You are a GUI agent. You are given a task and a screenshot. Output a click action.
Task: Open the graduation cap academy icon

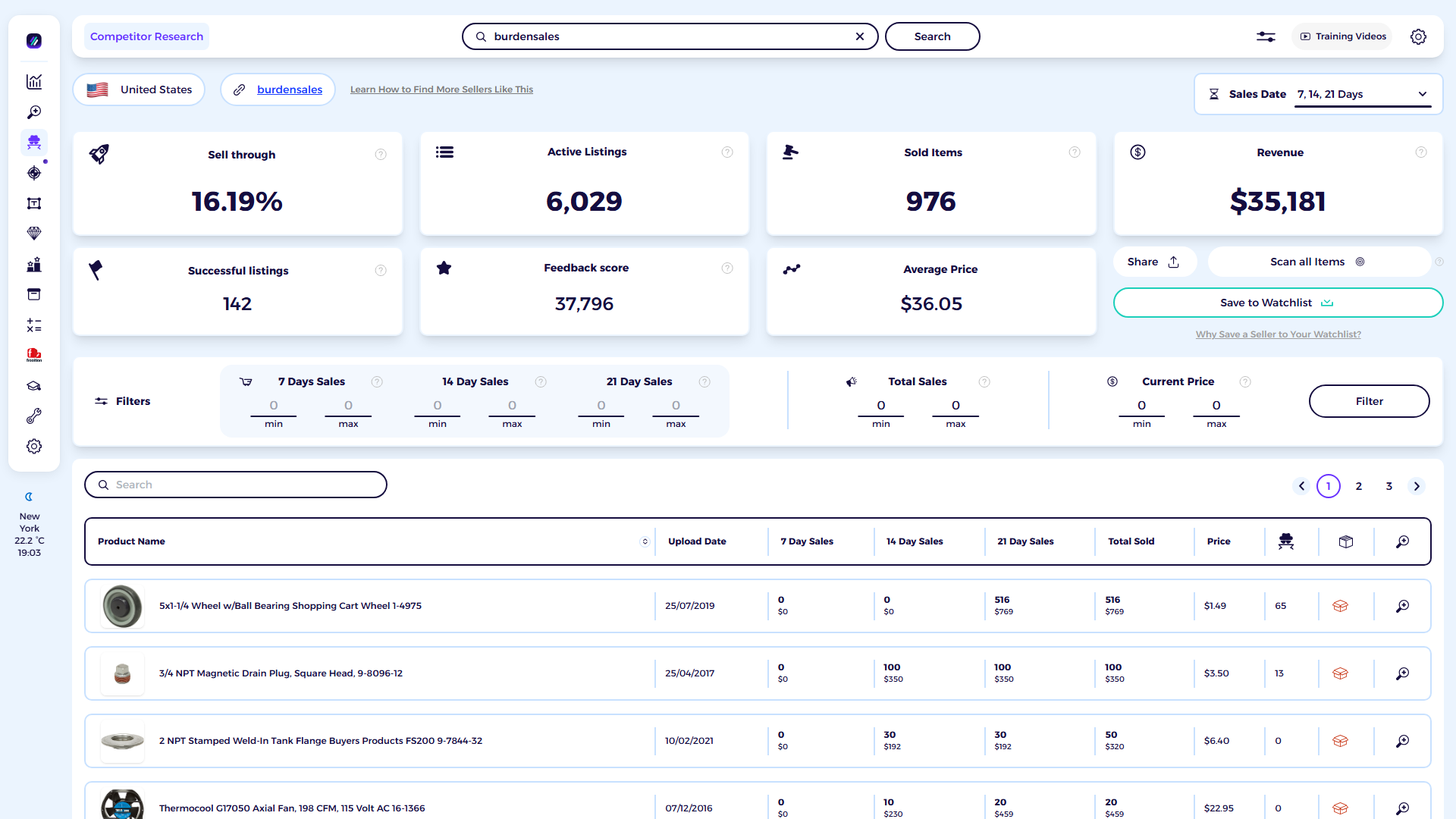coord(34,386)
